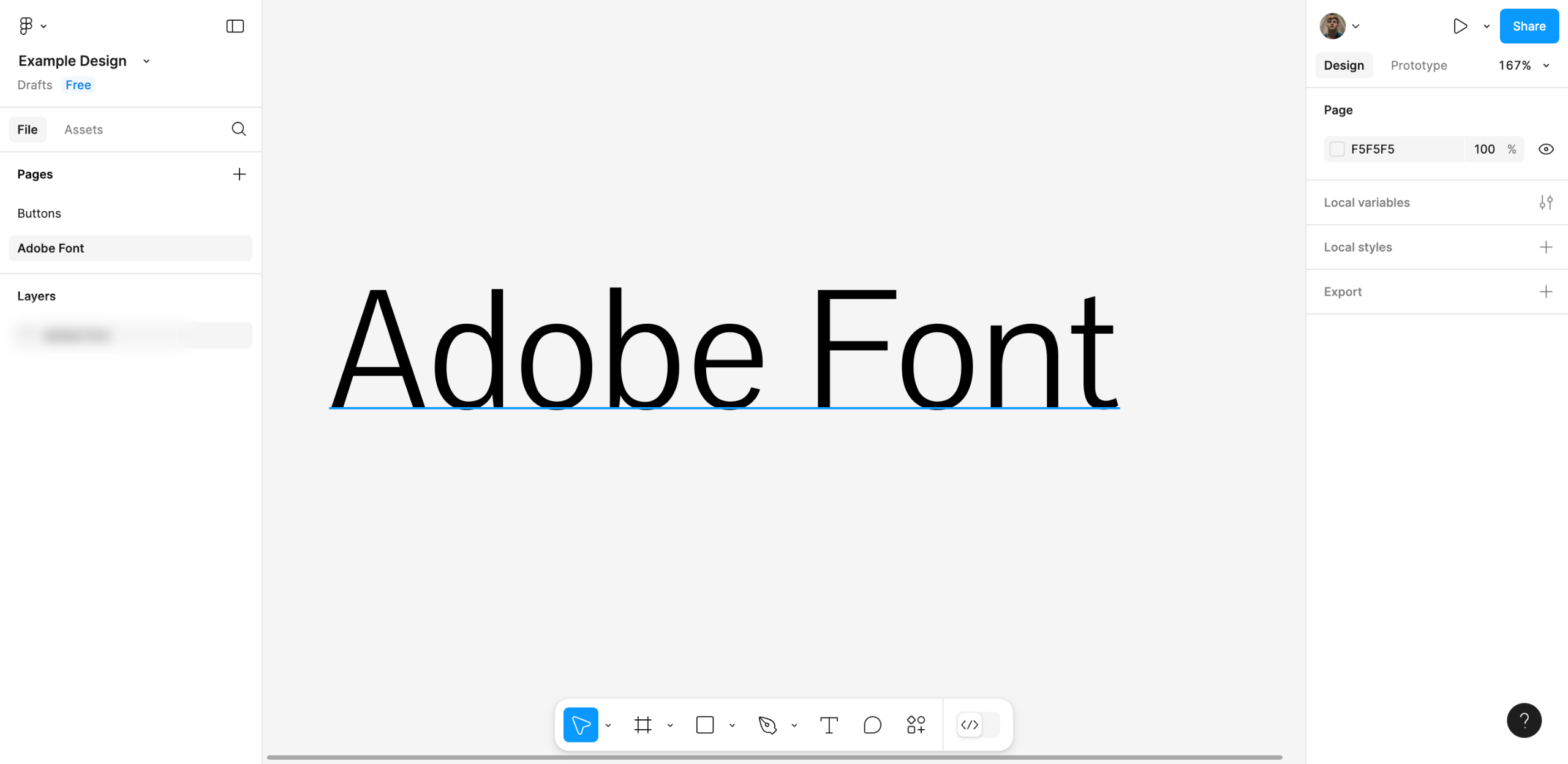Select the Pen tool

(x=767, y=725)
